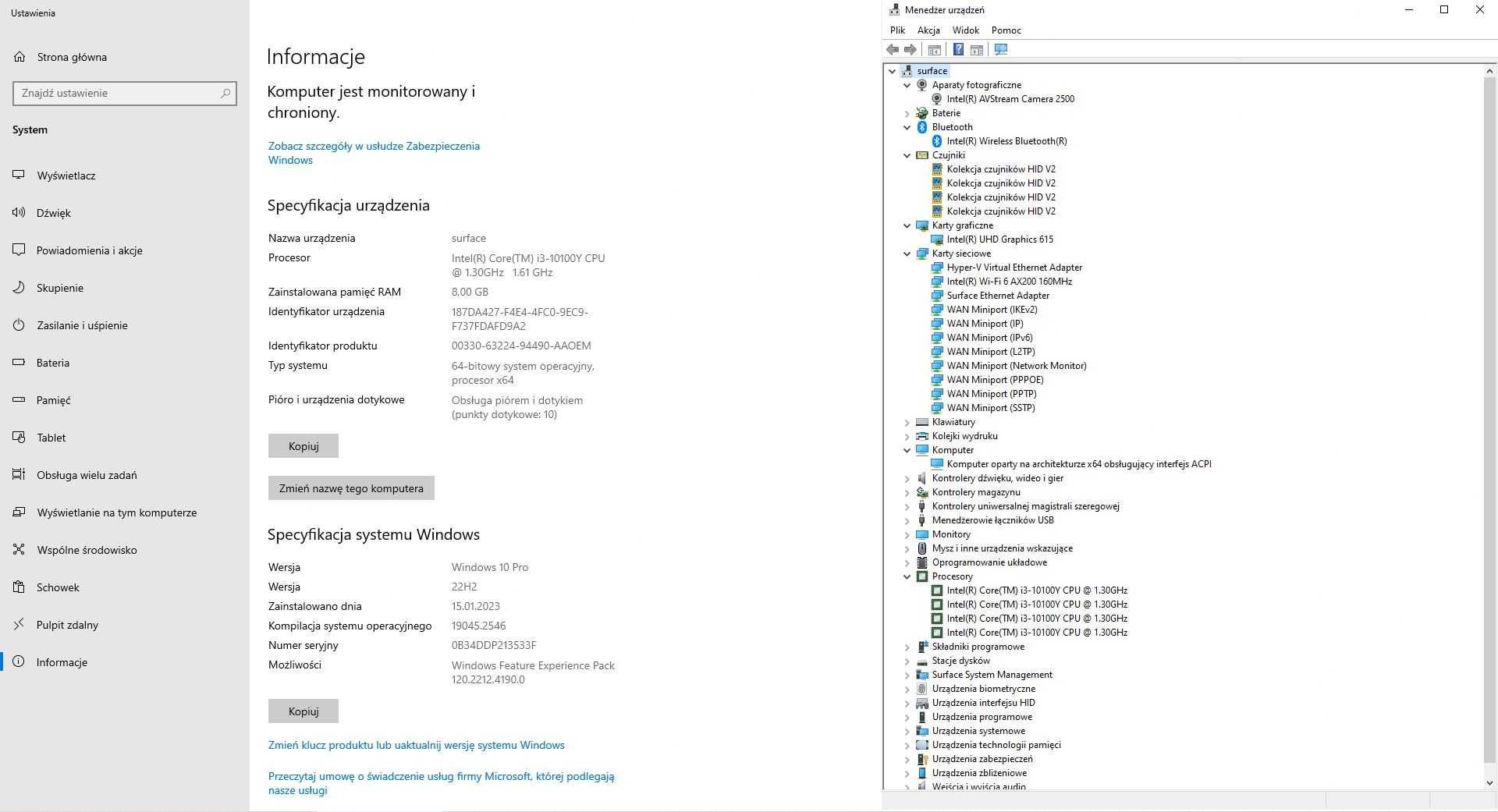
Task: Open the Widok menu
Action: tap(965, 30)
